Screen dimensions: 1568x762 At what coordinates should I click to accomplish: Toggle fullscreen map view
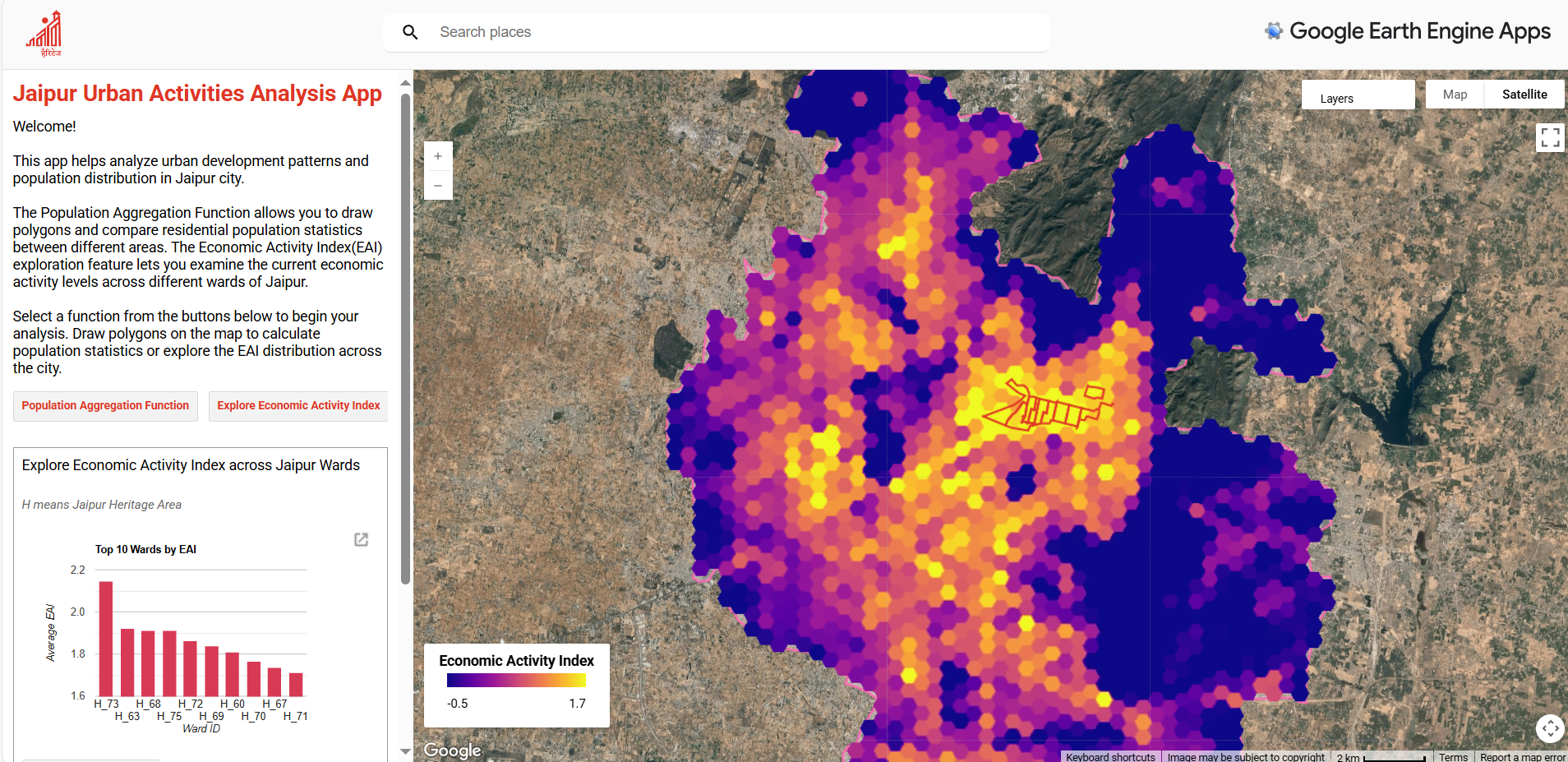click(x=1550, y=138)
